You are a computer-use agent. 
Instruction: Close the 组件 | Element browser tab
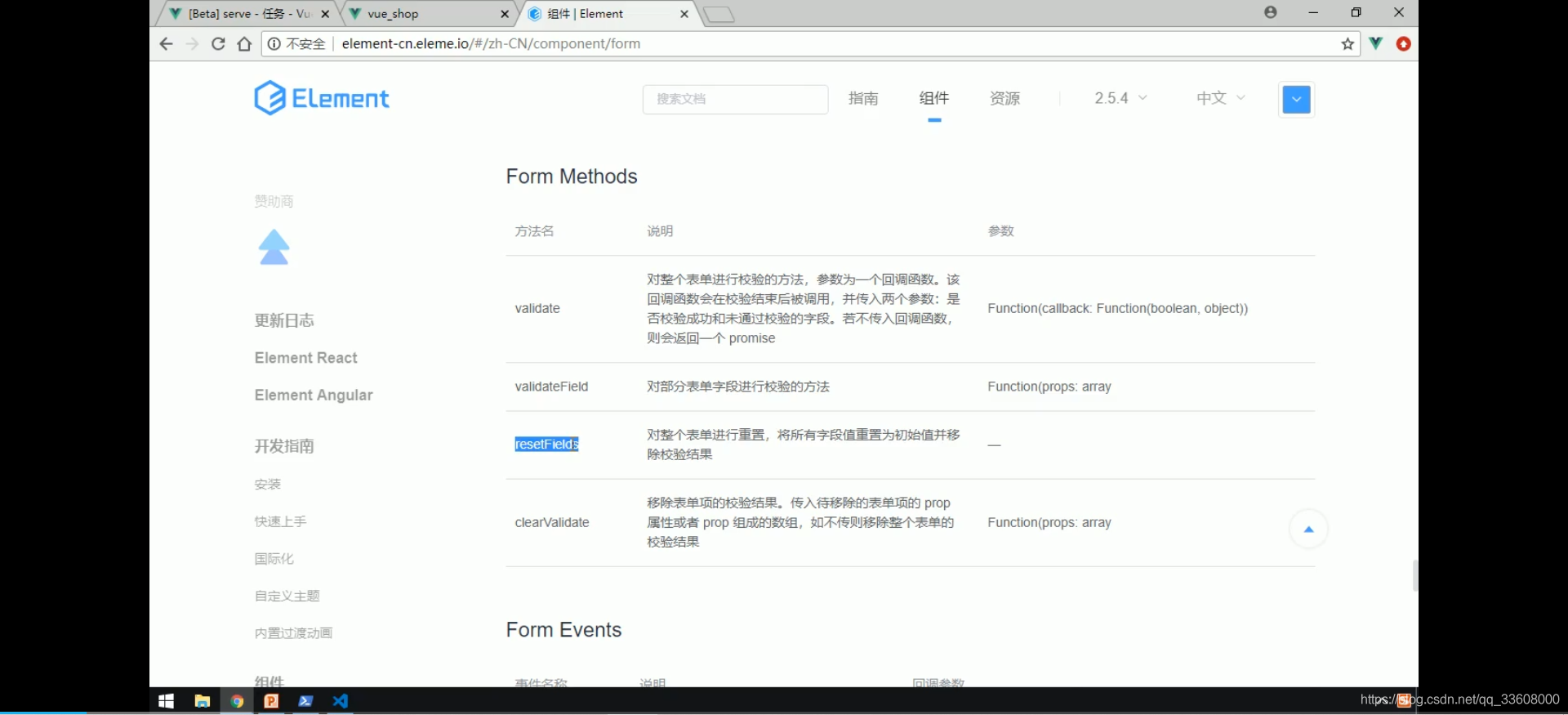[x=684, y=14]
